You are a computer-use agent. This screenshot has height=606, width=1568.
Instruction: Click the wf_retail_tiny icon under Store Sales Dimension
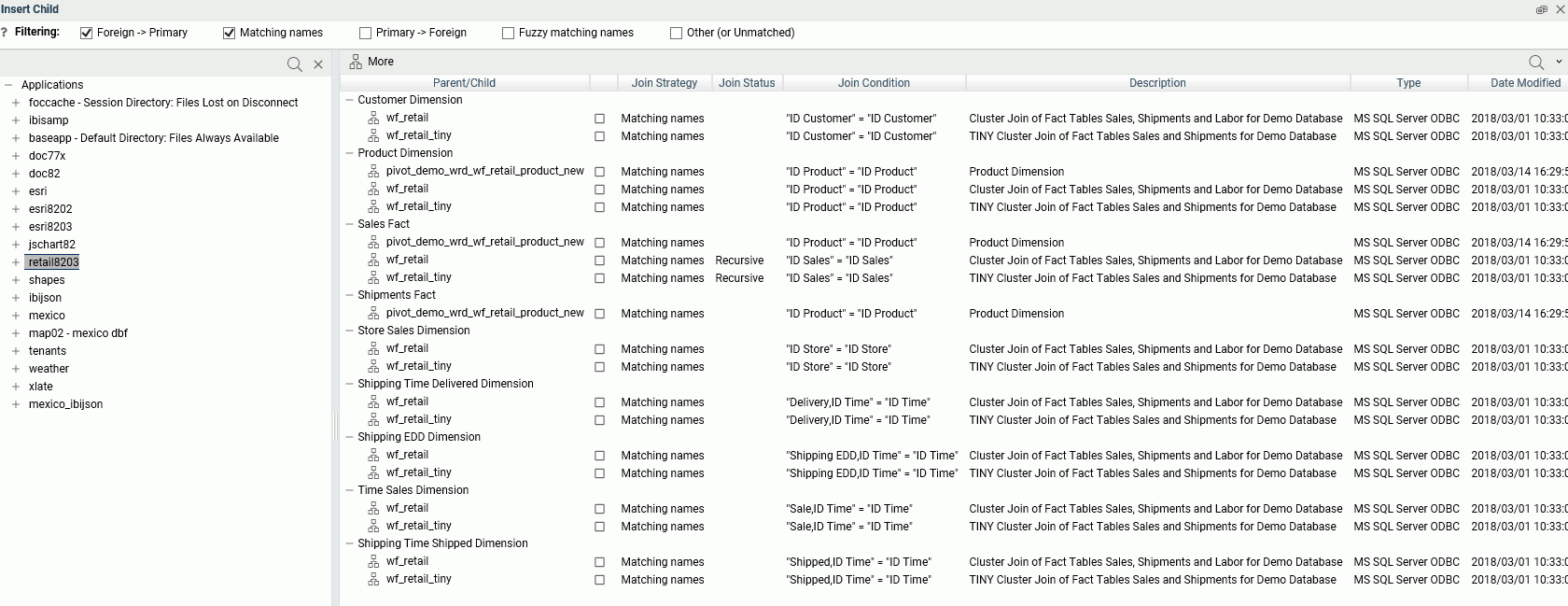[x=373, y=366]
